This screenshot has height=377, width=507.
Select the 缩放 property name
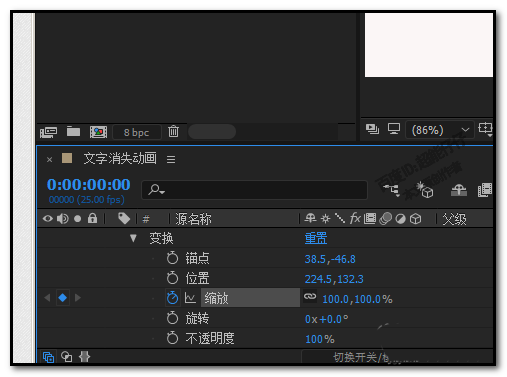[x=217, y=298]
